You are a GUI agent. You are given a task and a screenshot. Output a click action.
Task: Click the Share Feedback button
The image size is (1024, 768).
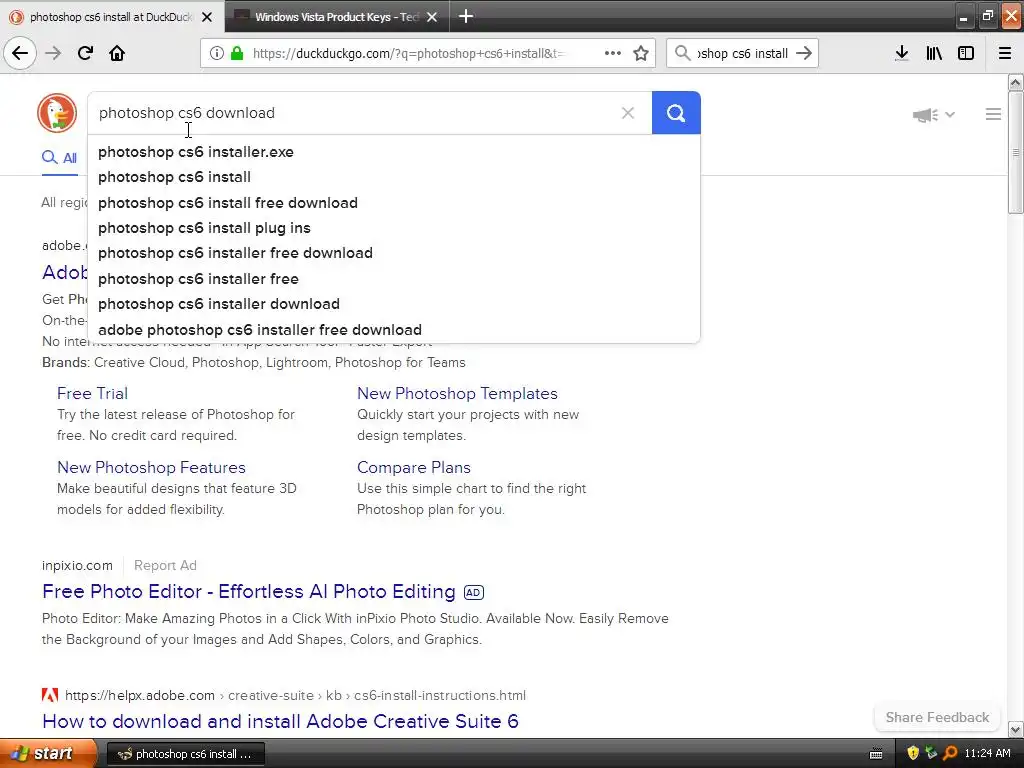pos(937,717)
